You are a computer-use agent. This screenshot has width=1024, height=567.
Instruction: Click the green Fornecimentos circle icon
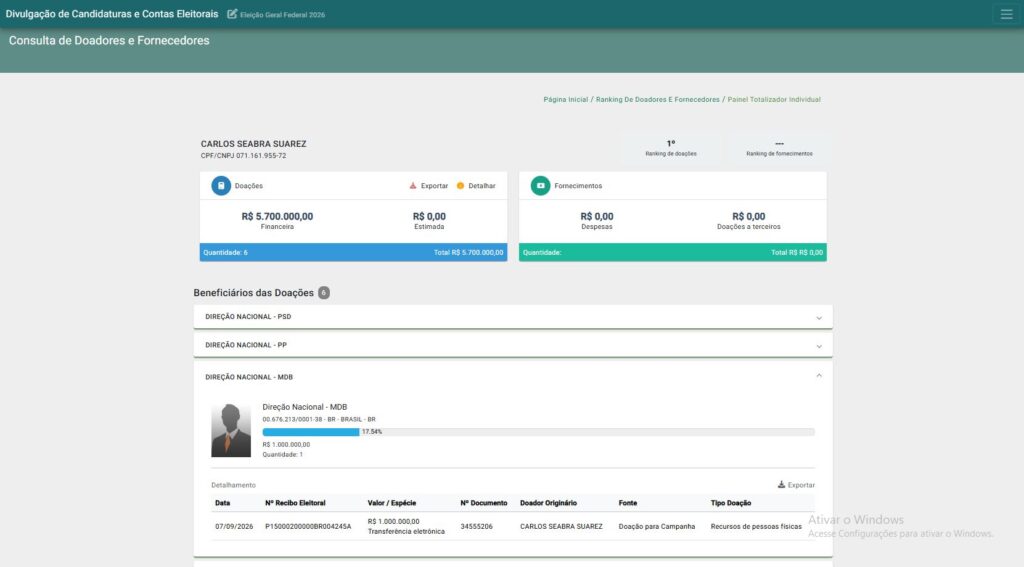540,186
